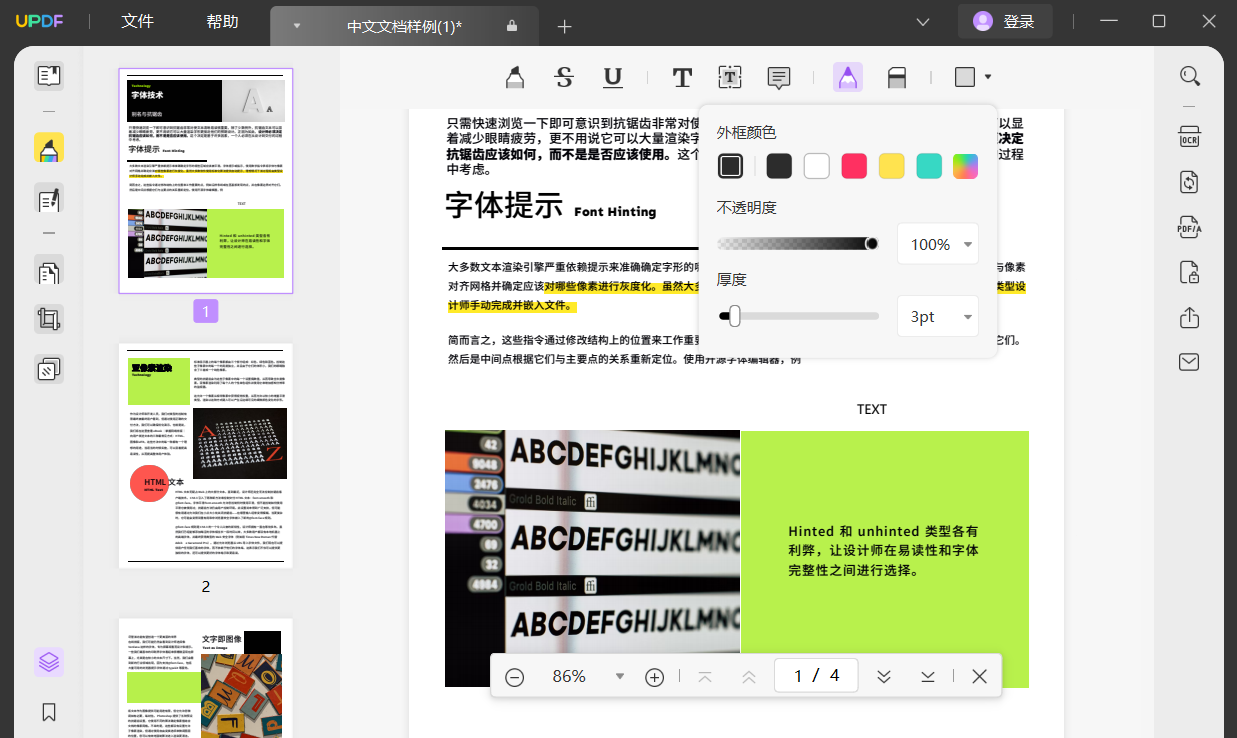1237x738 pixels.
Task: Click the 字体提示 heading in the document
Action: (504, 206)
